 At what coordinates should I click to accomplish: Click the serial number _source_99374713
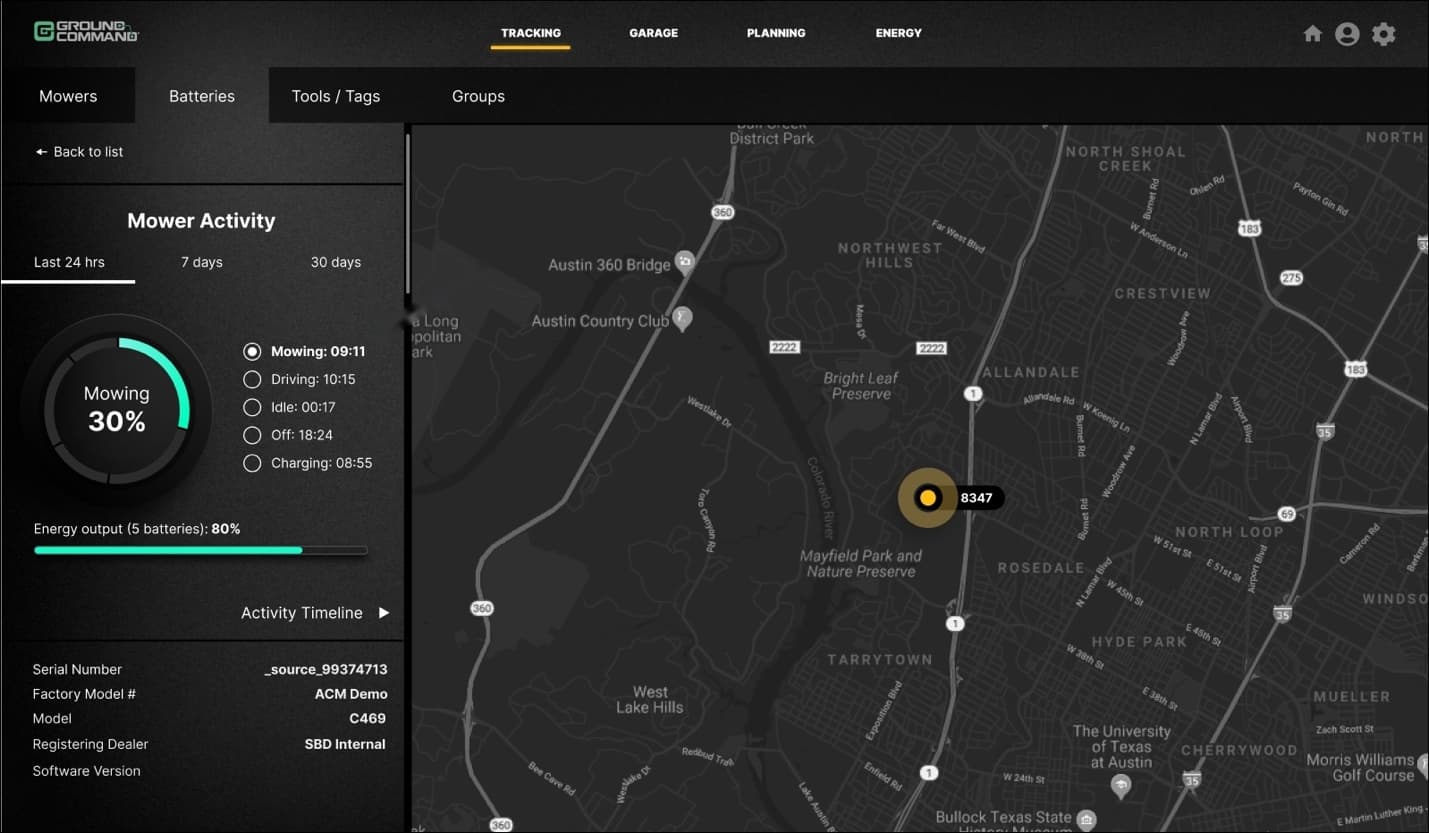326,669
